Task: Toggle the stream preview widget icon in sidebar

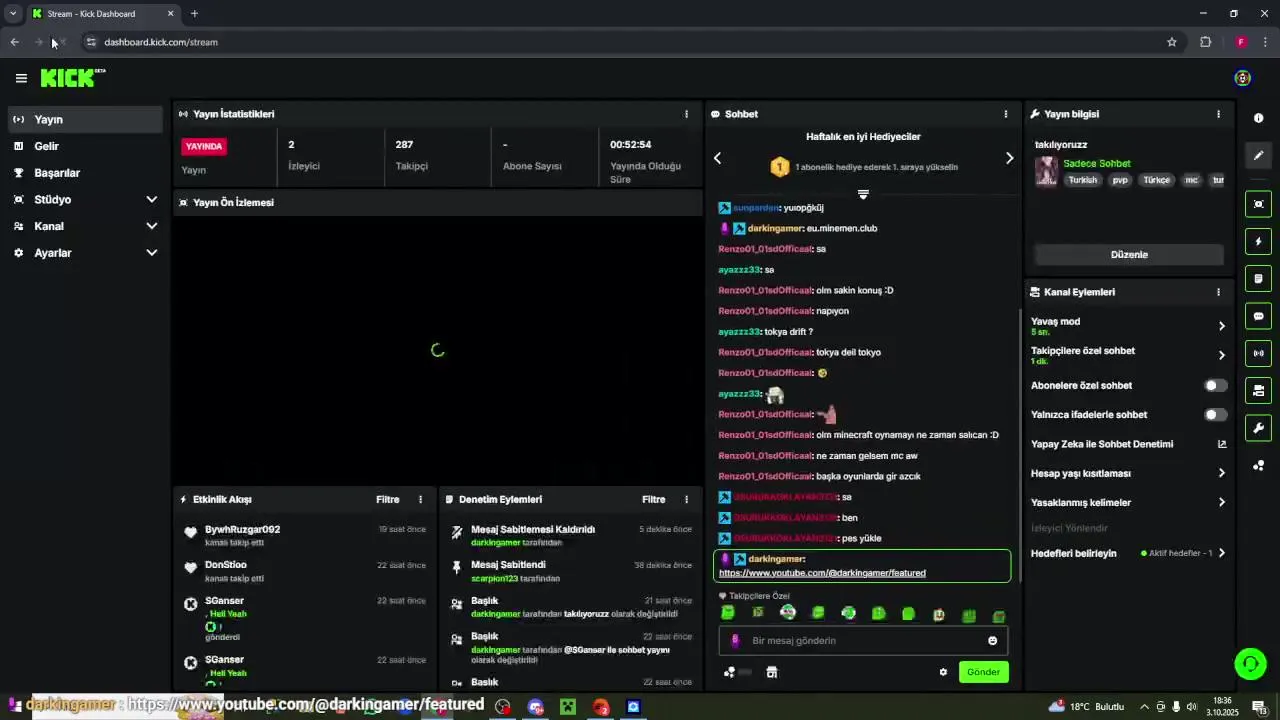Action: pos(1258,204)
